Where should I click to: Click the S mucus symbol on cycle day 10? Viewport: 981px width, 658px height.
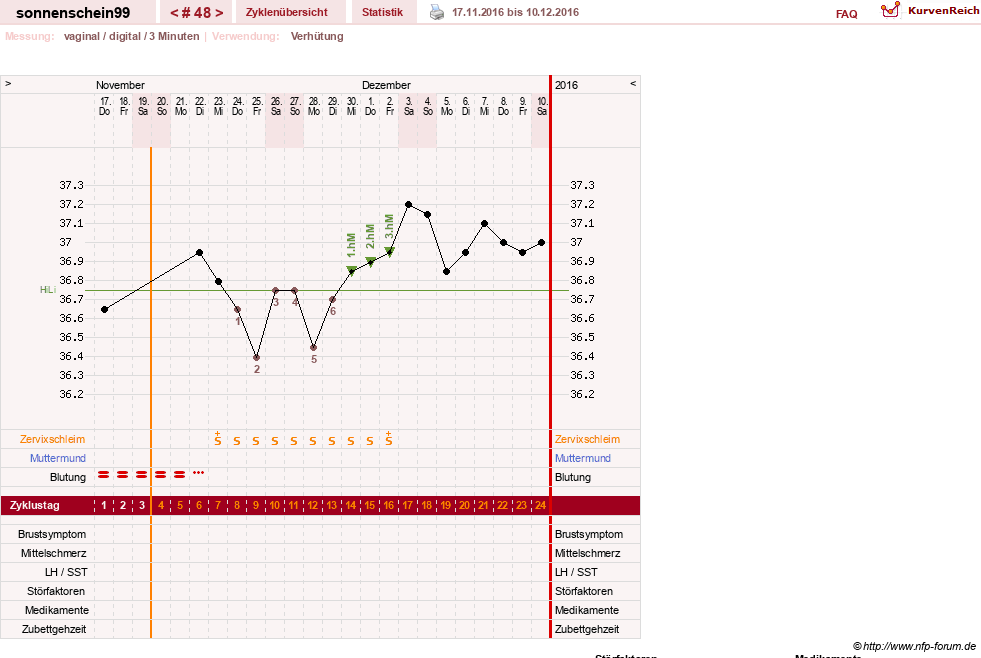(275, 441)
